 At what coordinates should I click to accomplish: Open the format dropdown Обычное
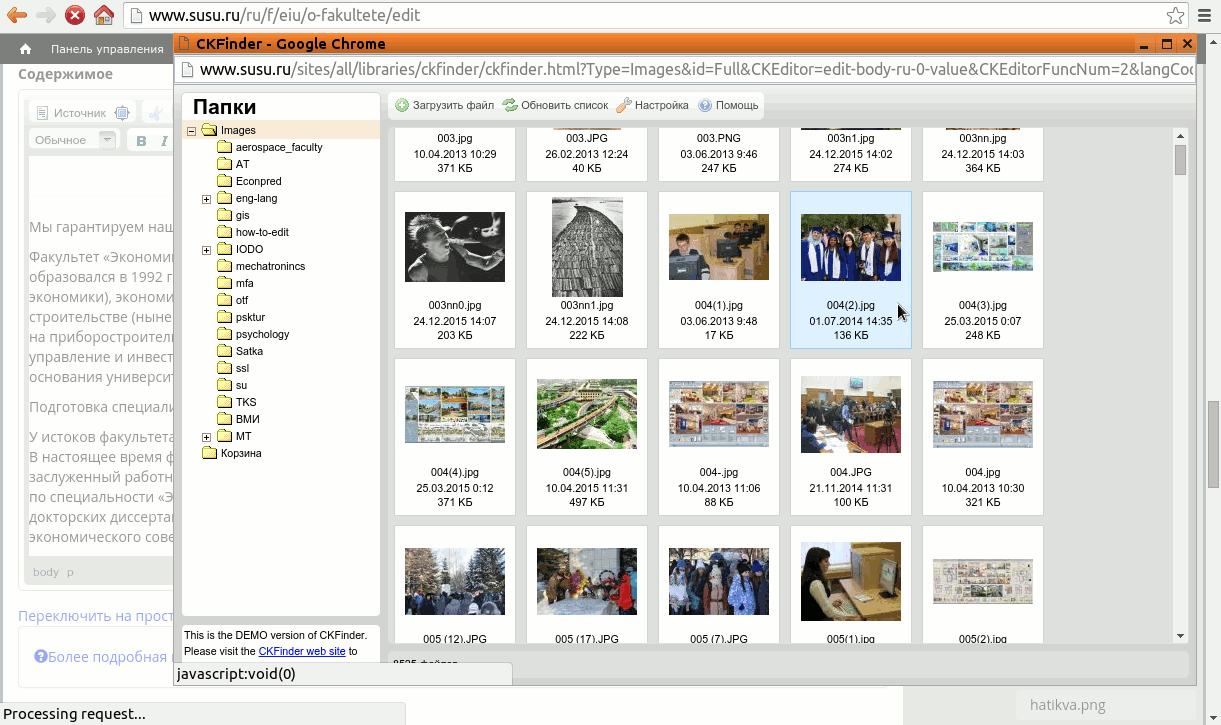pos(74,140)
